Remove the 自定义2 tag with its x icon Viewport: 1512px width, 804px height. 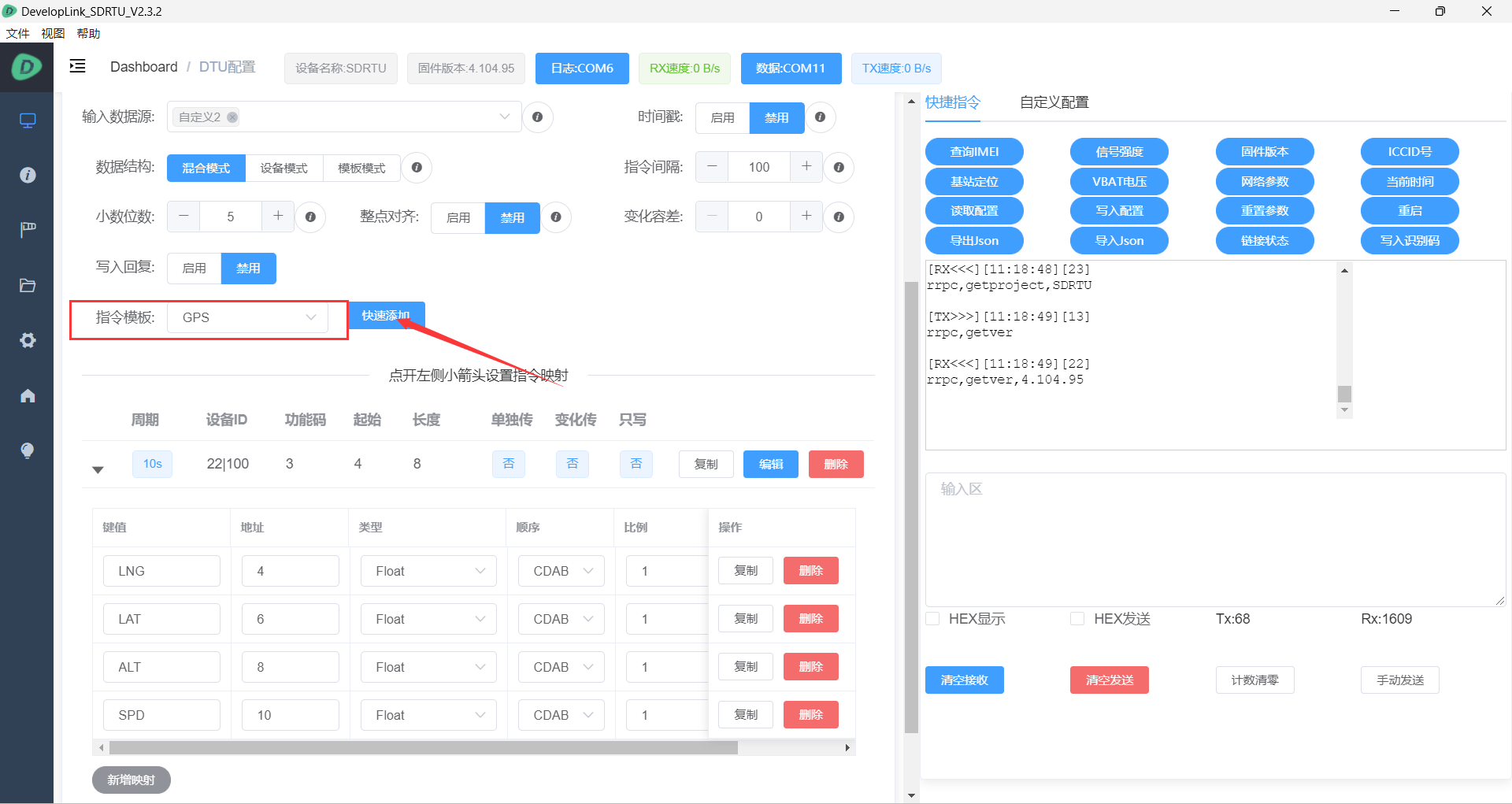[232, 117]
